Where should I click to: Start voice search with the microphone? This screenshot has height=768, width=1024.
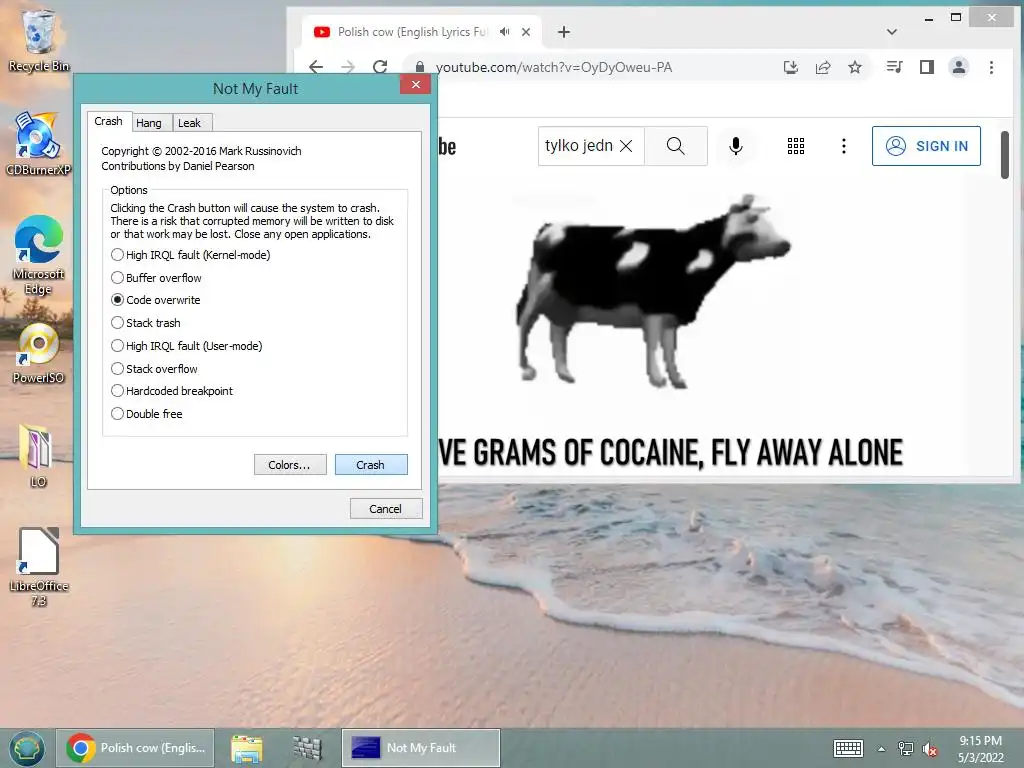coord(736,146)
